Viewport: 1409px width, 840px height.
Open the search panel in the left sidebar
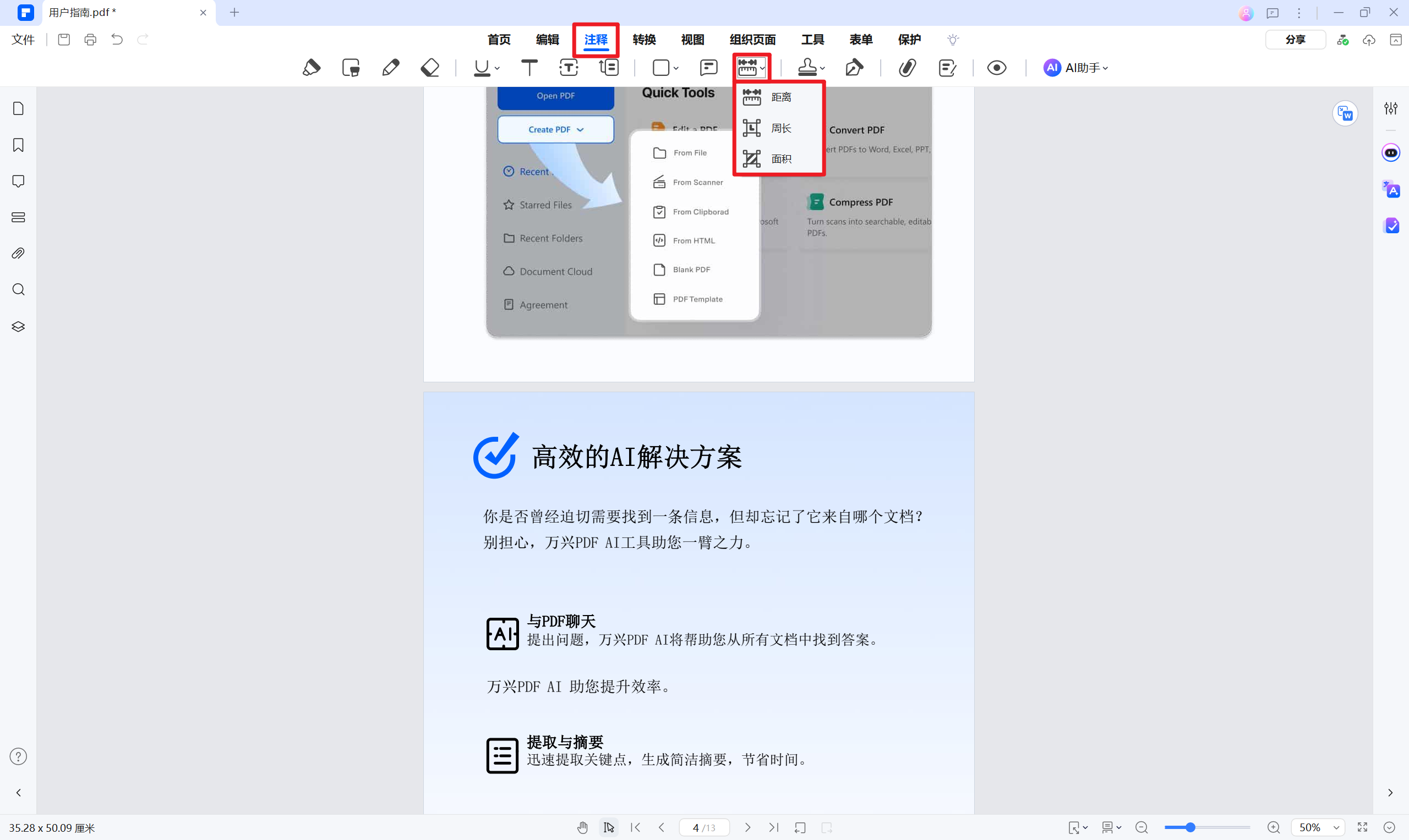pos(18,289)
